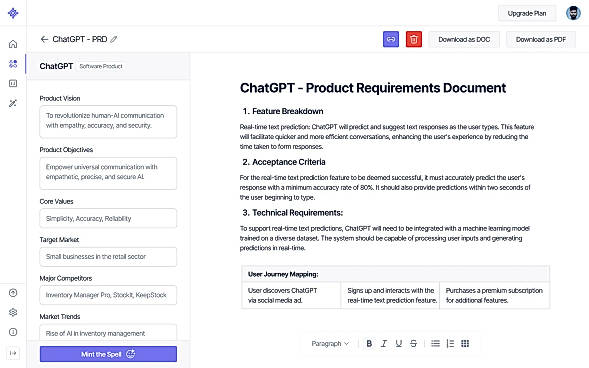Open the Paragraph style dropdown
The width and height of the screenshot is (589, 368).
pos(330,343)
